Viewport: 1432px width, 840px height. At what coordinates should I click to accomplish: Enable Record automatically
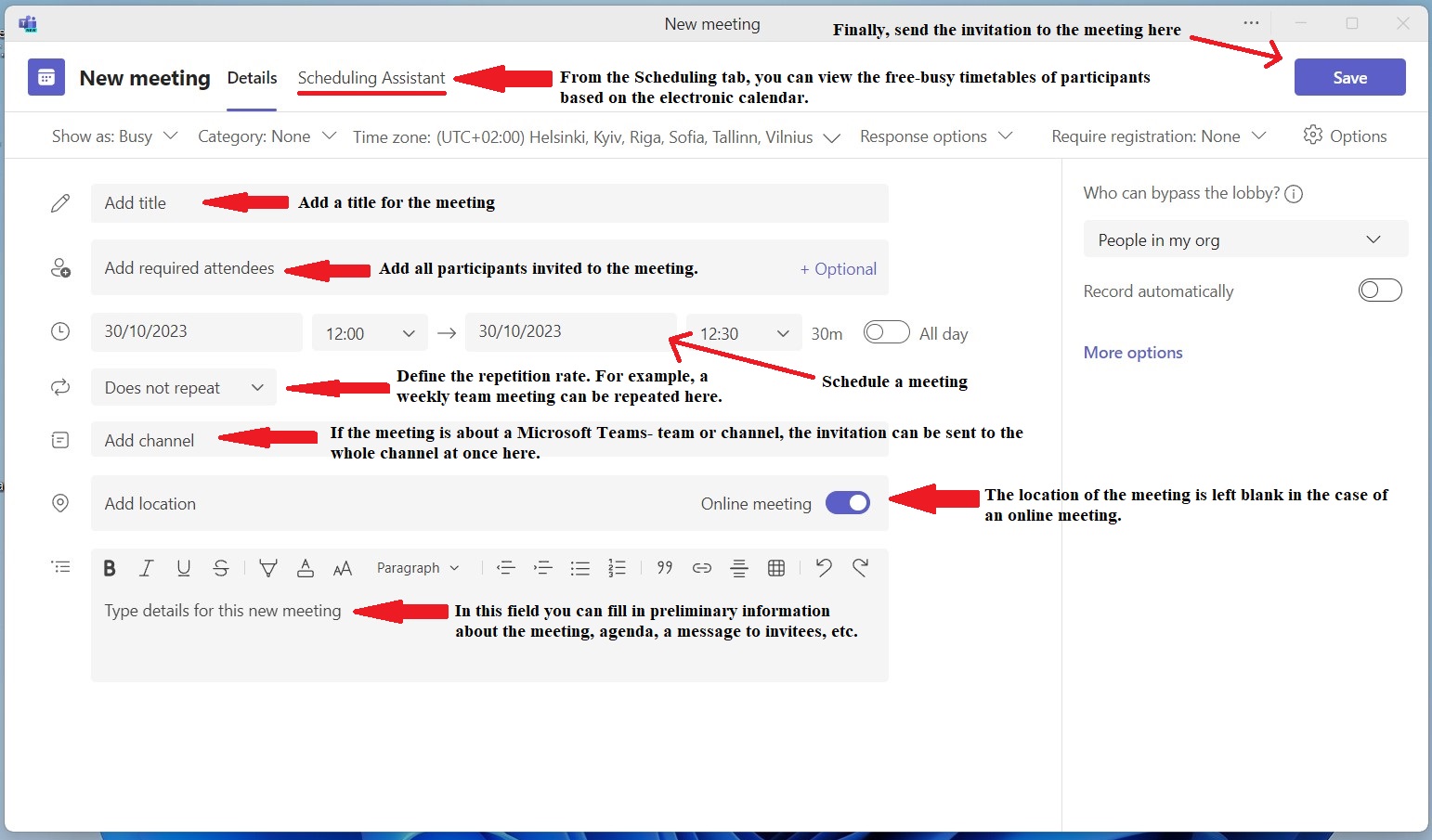coord(1379,291)
